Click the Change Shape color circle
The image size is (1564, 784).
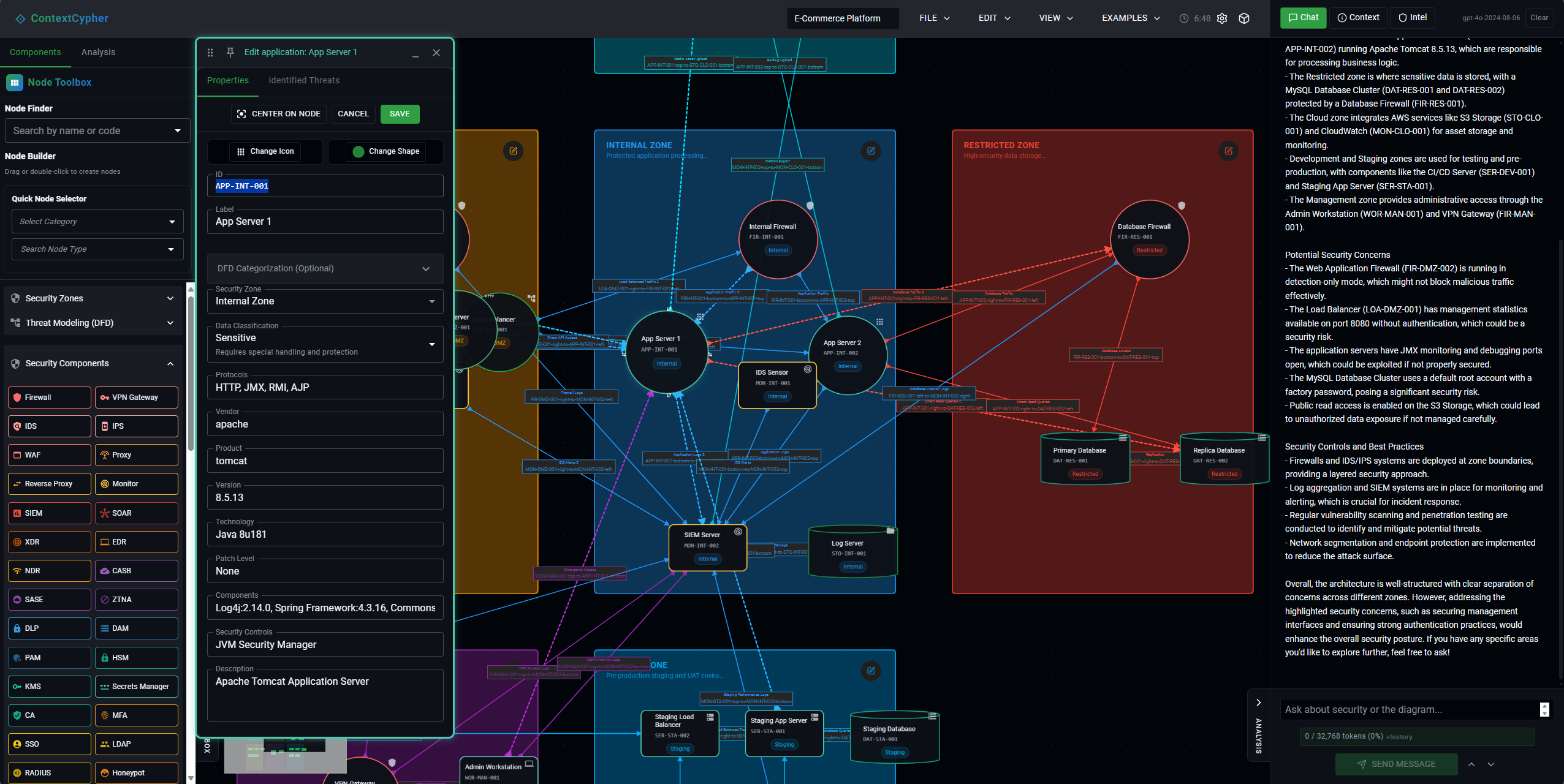click(359, 151)
